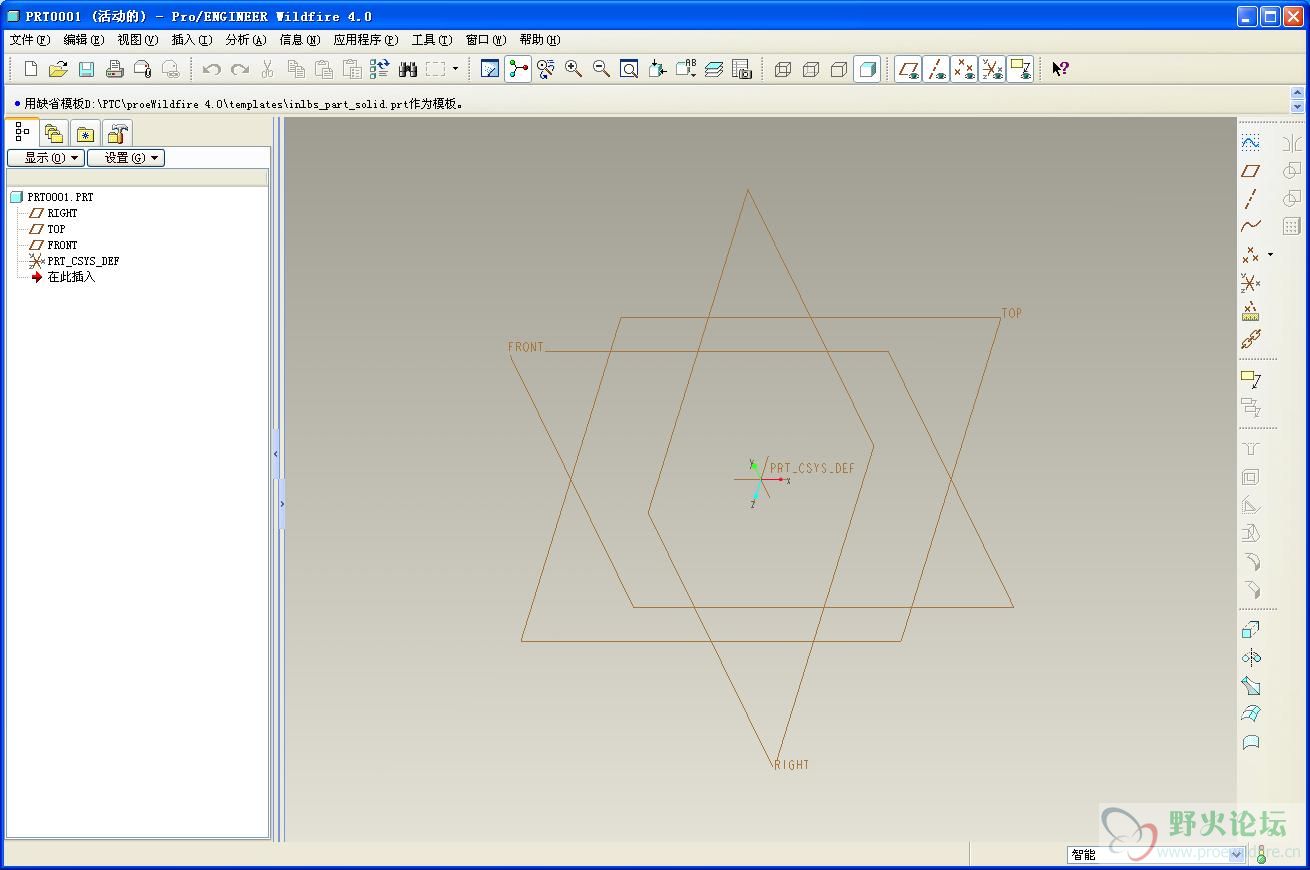The image size is (1310, 870).
Task: Click the Cut scissors icon
Action: click(x=268, y=69)
